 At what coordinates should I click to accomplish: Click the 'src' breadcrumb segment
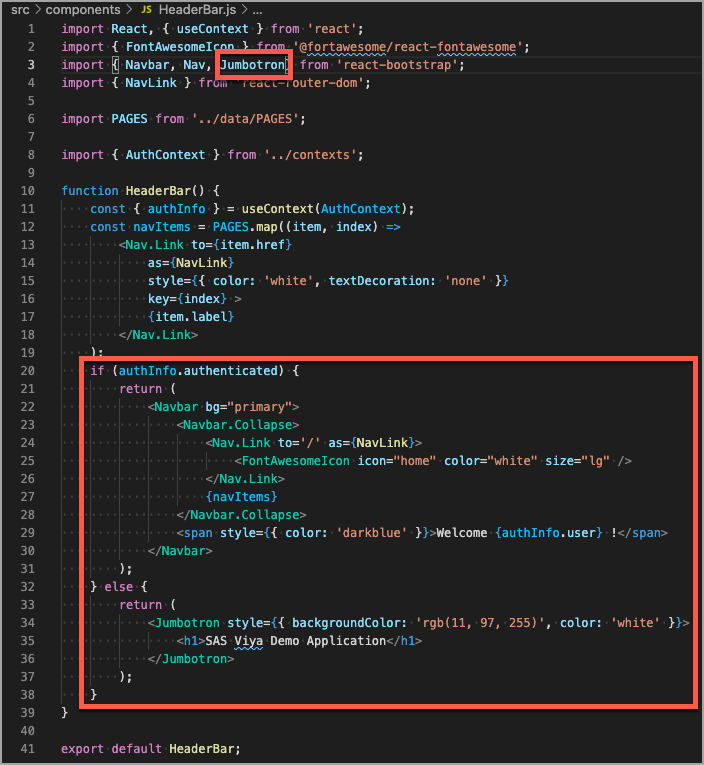(x=20, y=9)
